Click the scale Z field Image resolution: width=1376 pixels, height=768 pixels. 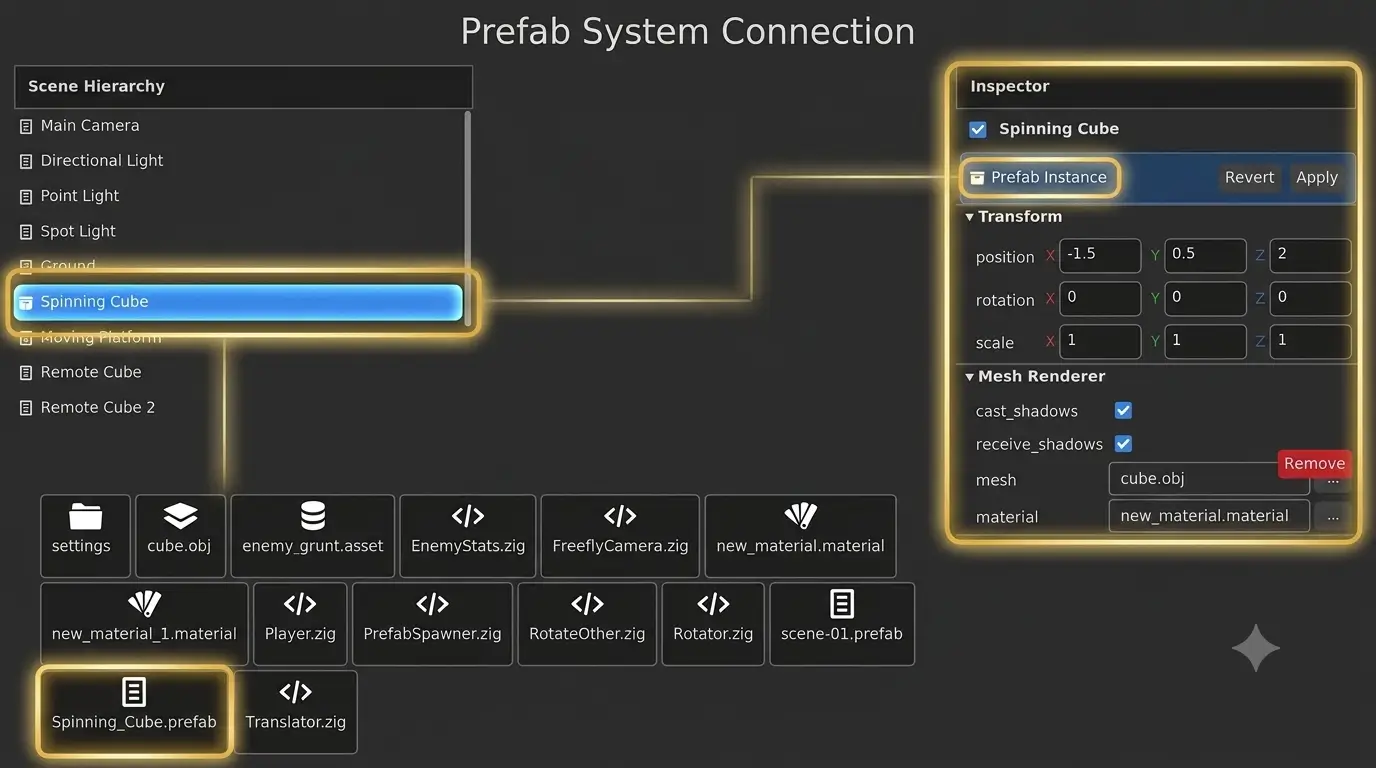[1310, 341]
